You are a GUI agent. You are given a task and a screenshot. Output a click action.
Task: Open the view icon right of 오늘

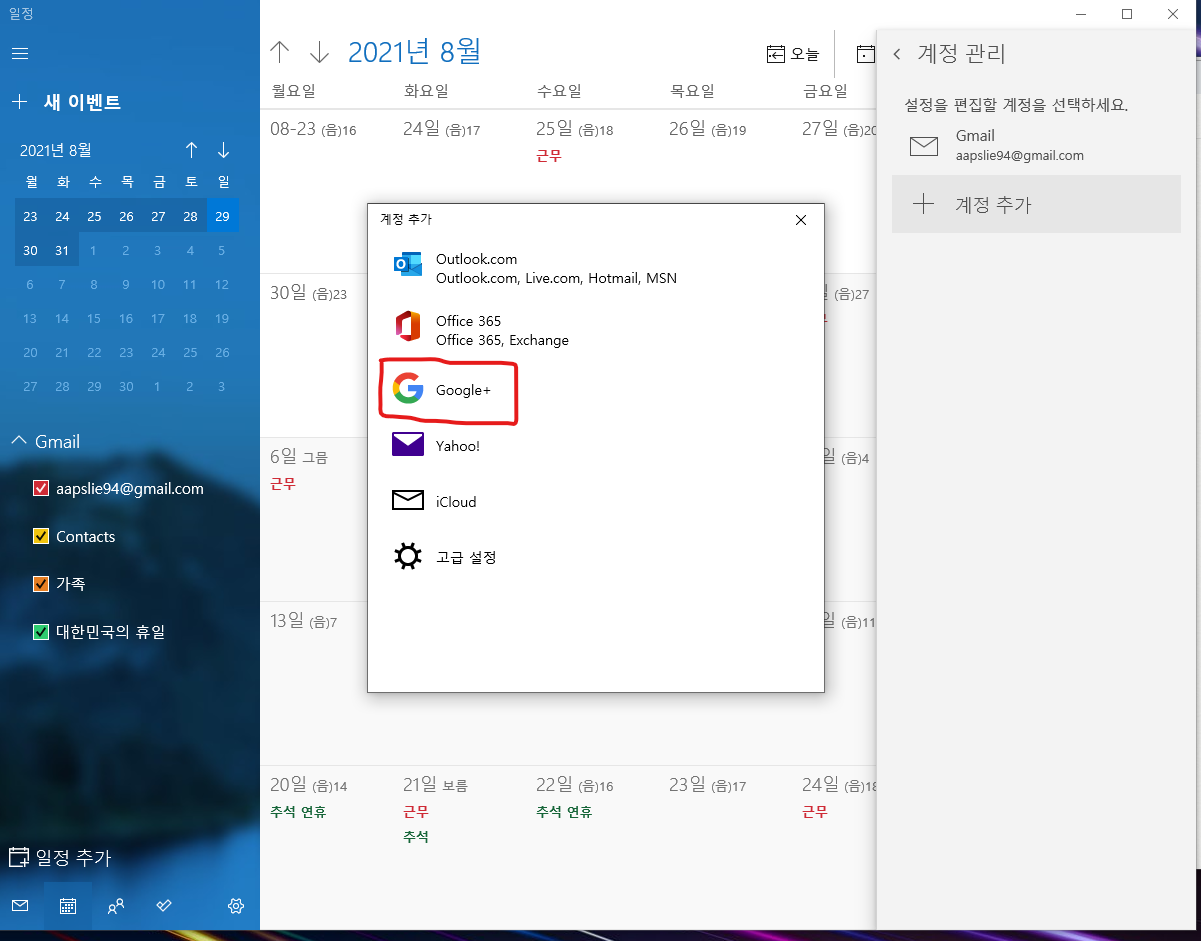[x=865, y=54]
